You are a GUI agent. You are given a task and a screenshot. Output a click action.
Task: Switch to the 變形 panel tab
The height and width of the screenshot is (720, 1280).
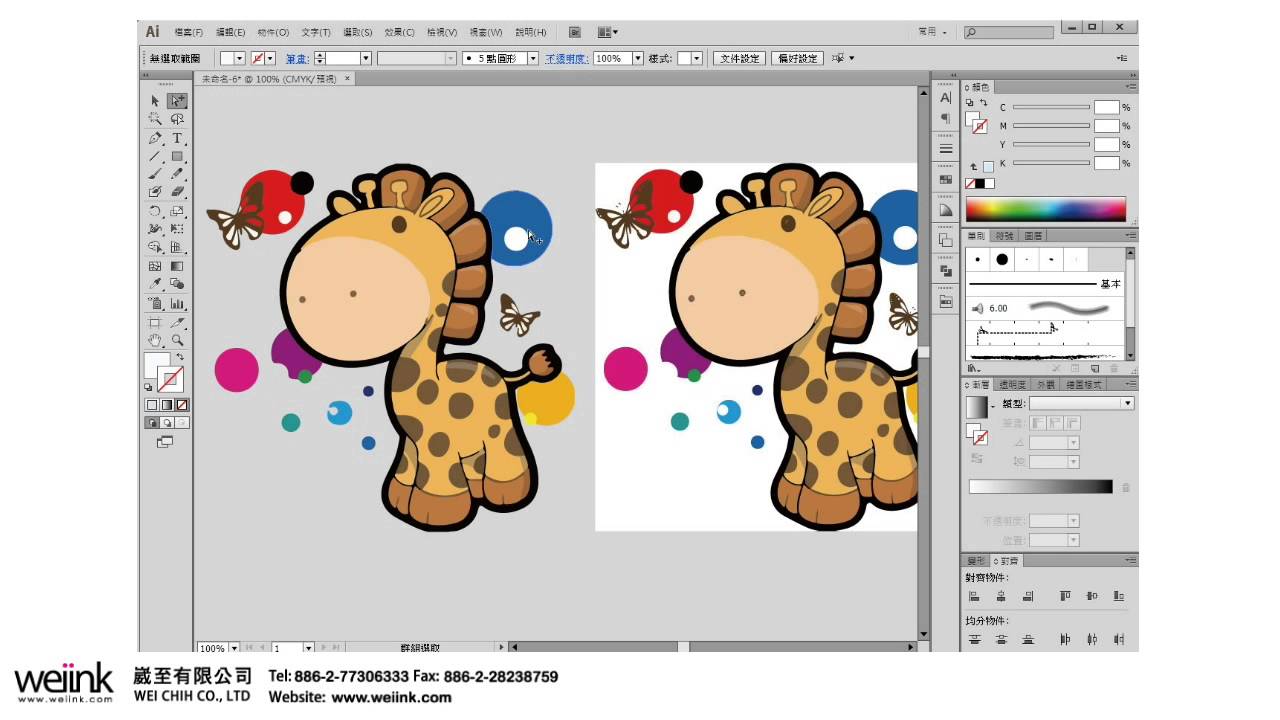pos(975,561)
